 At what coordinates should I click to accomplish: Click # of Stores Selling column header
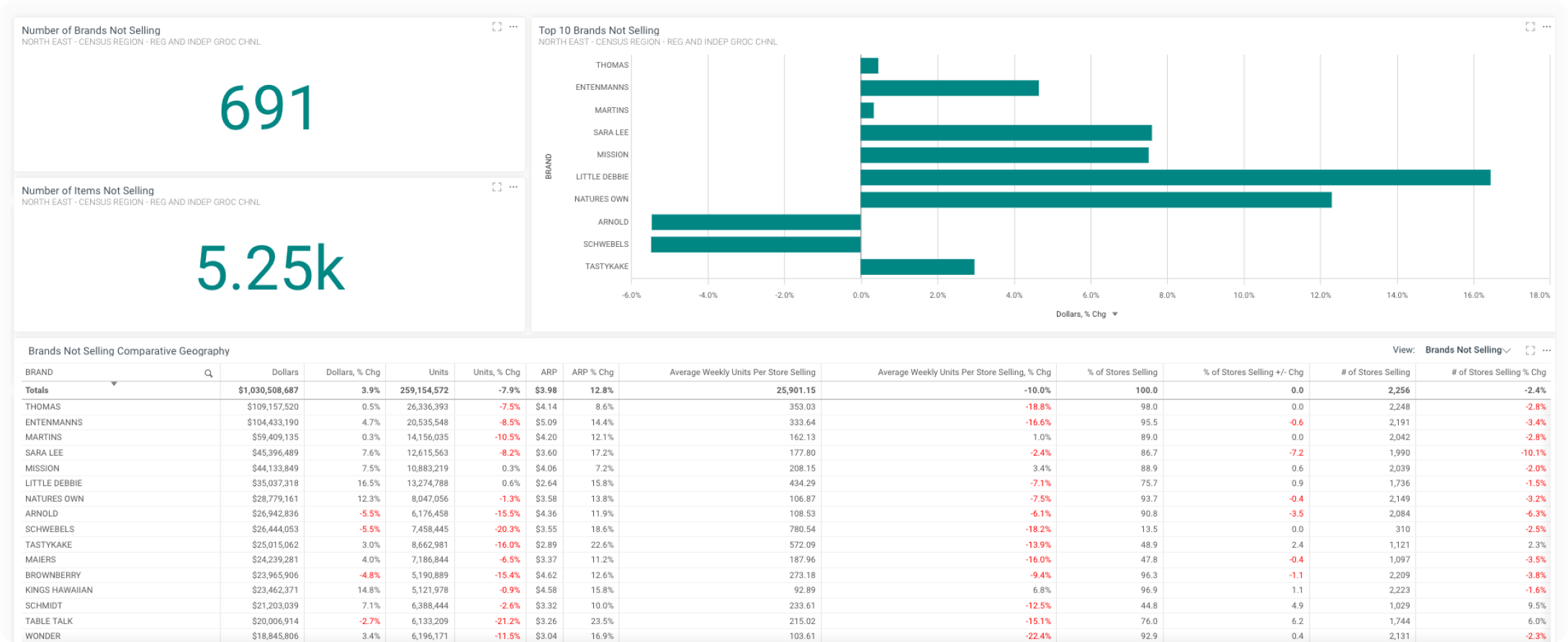coord(1375,372)
